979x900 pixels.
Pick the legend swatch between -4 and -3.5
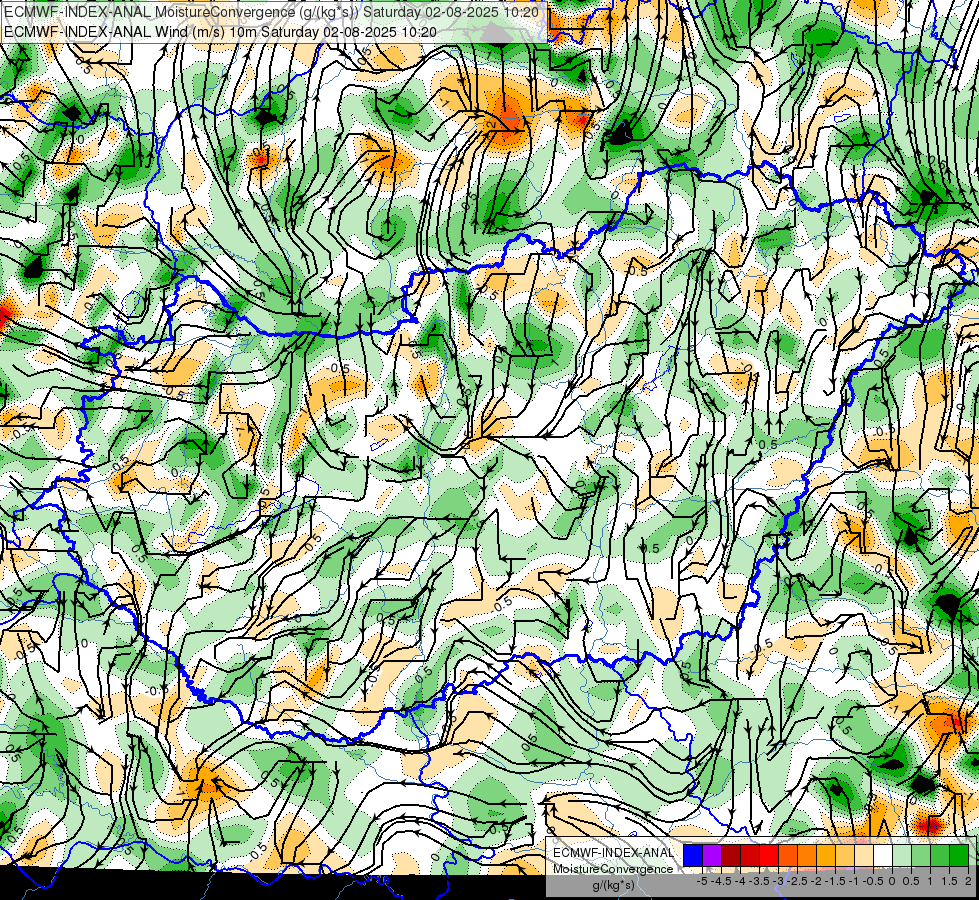coord(750,855)
